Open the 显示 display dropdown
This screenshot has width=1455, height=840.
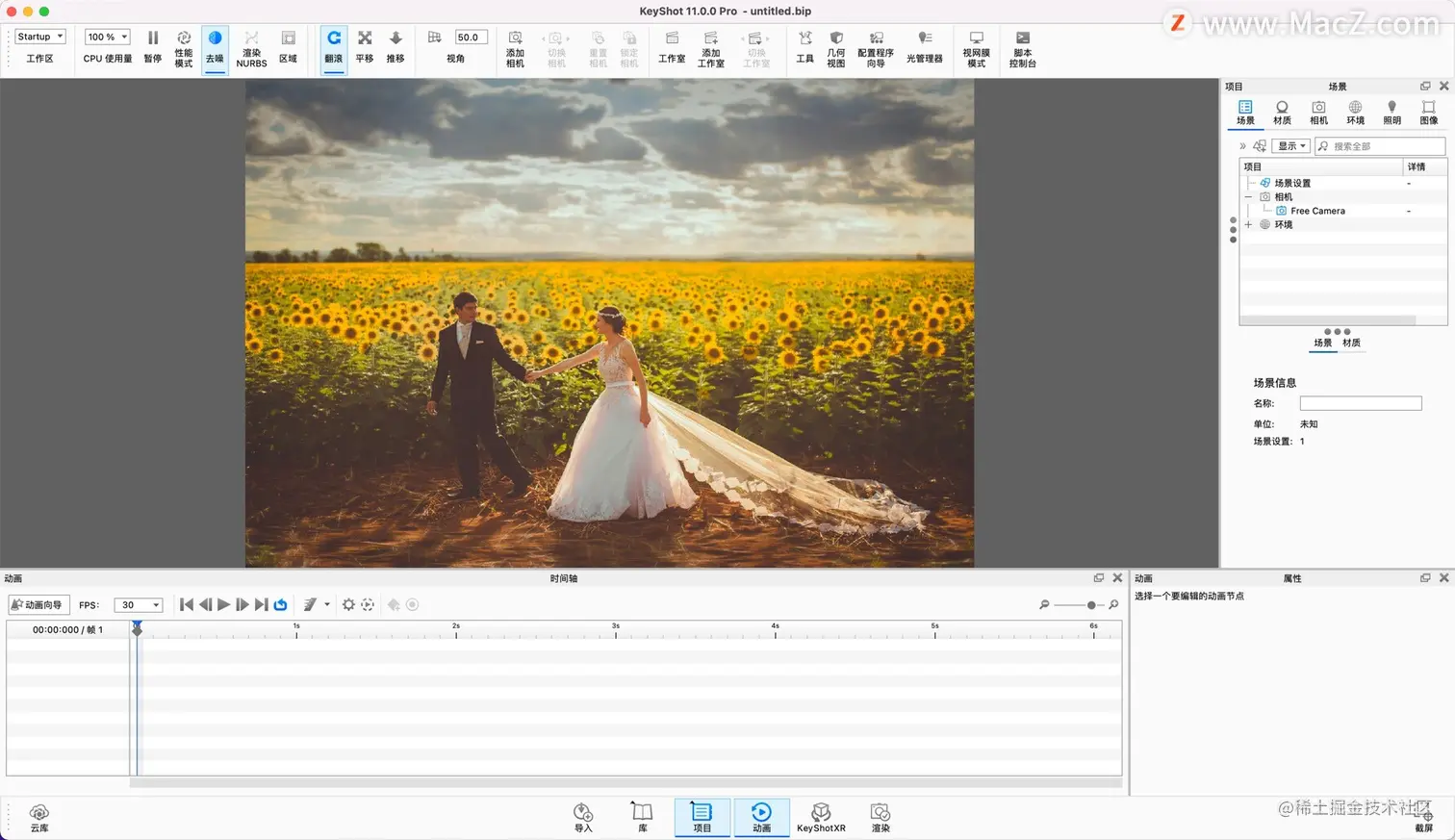click(x=1290, y=146)
